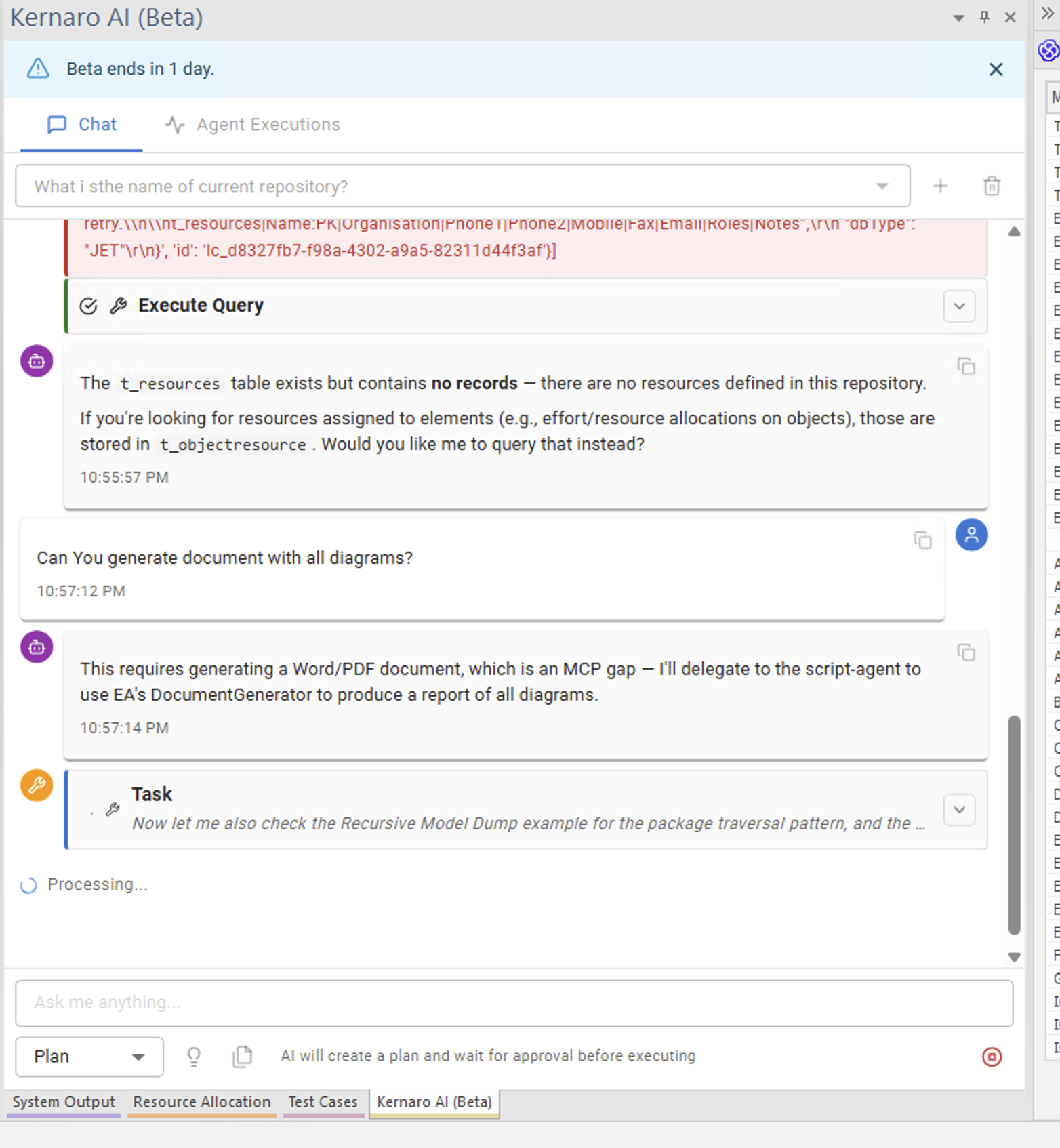The width and height of the screenshot is (1060, 1148).
Task: Click the double chevron on right edge
Action: point(1047,14)
